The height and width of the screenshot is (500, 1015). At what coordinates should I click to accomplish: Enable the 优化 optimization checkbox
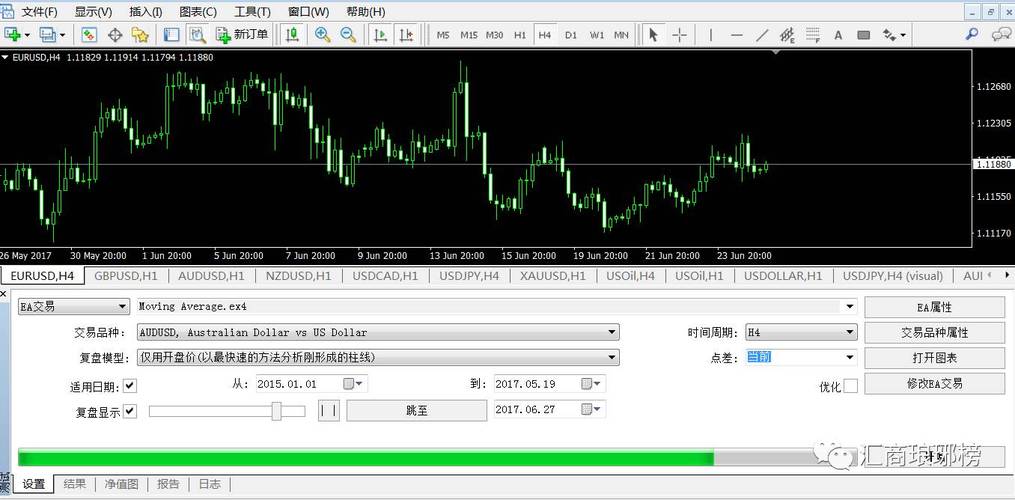click(x=850, y=386)
